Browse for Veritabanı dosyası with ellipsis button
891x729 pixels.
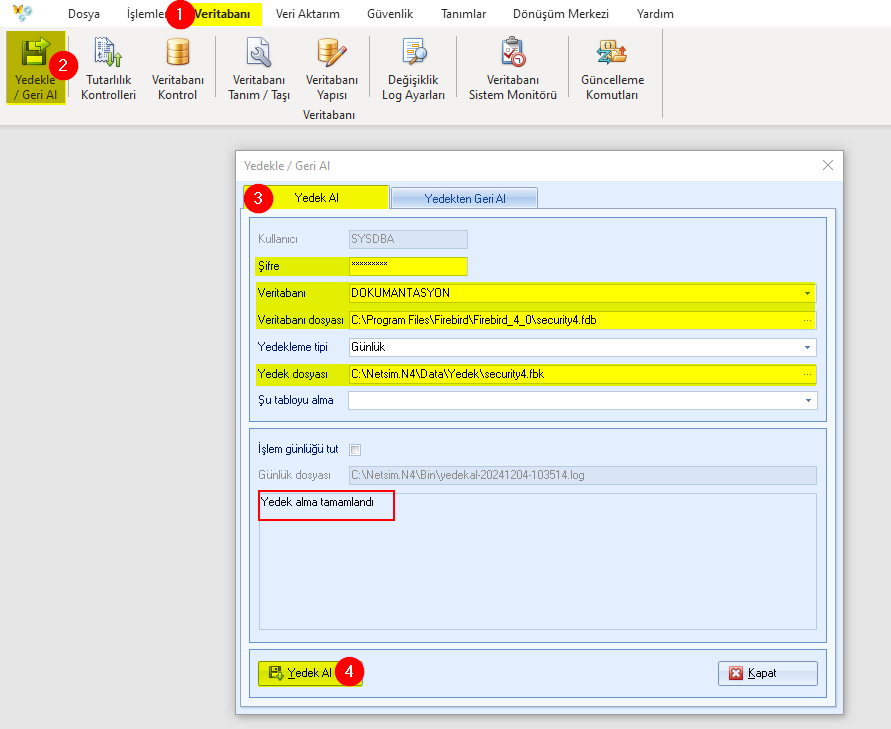[807, 320]
